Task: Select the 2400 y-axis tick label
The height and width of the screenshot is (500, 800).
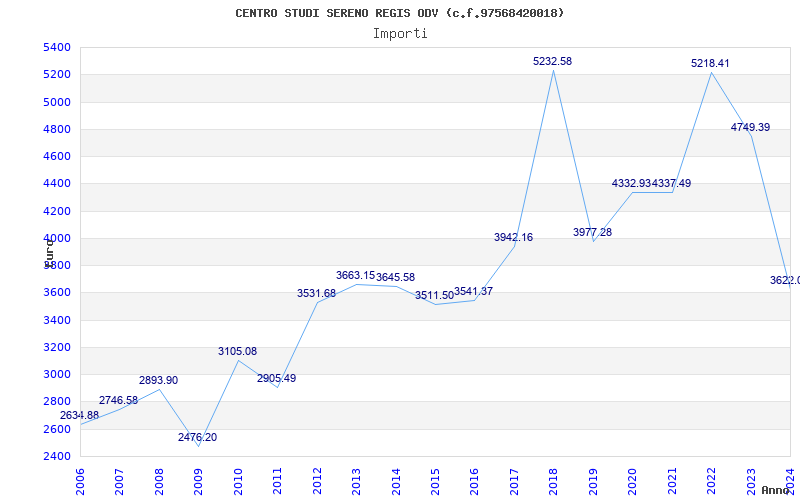Action: click(x=56, y=456)
